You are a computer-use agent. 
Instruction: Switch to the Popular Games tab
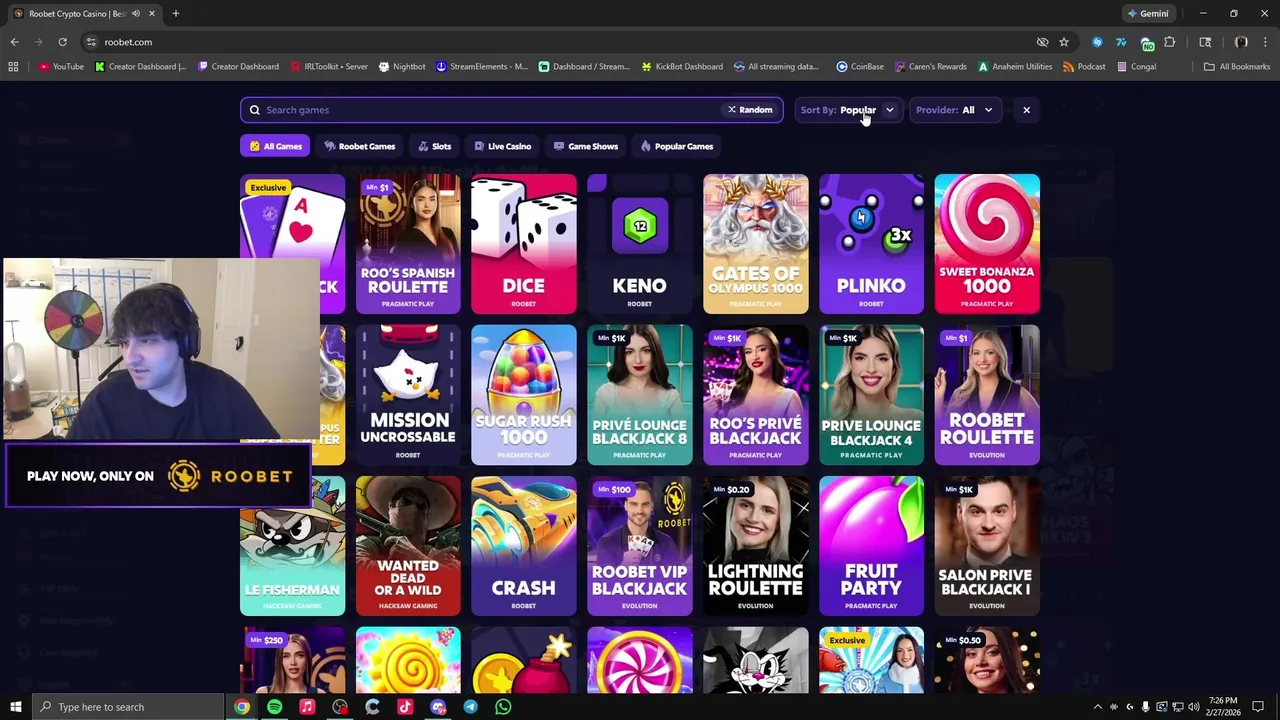pyautogui.click(x=677, y=146)
